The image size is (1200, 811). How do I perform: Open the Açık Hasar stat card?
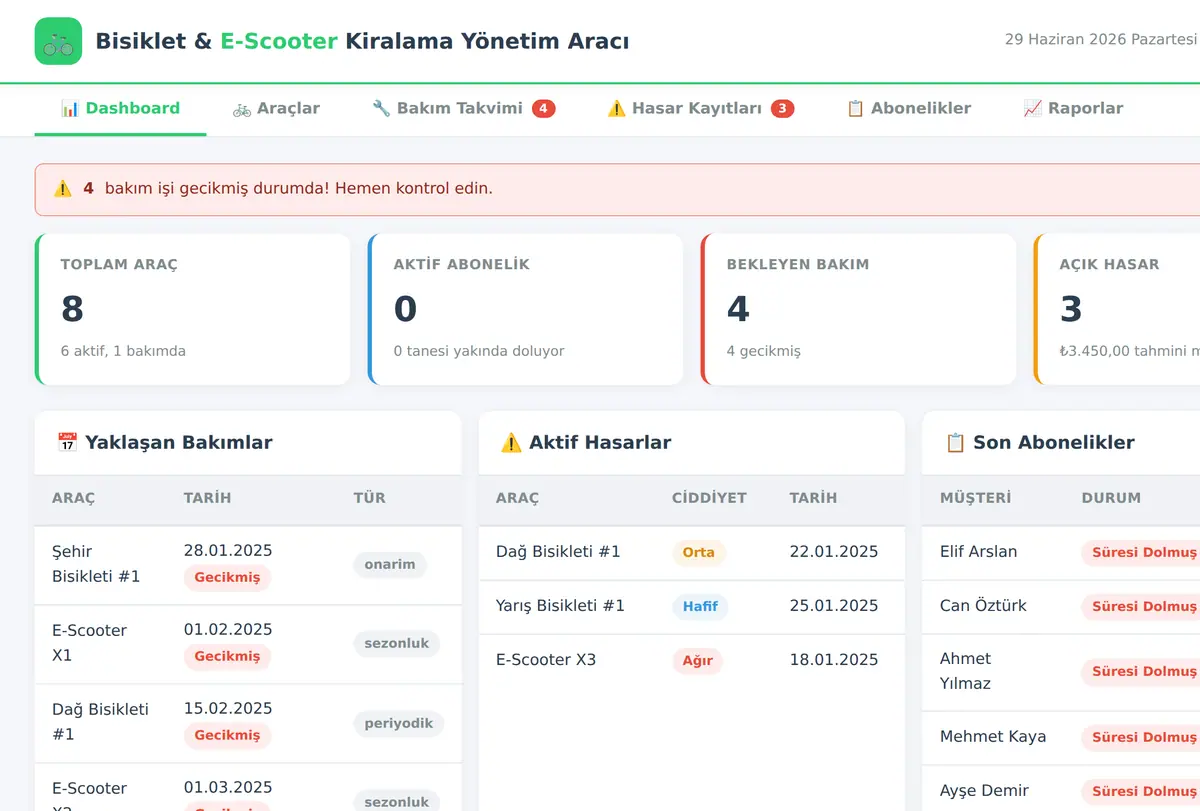(x=1117, y=309)
